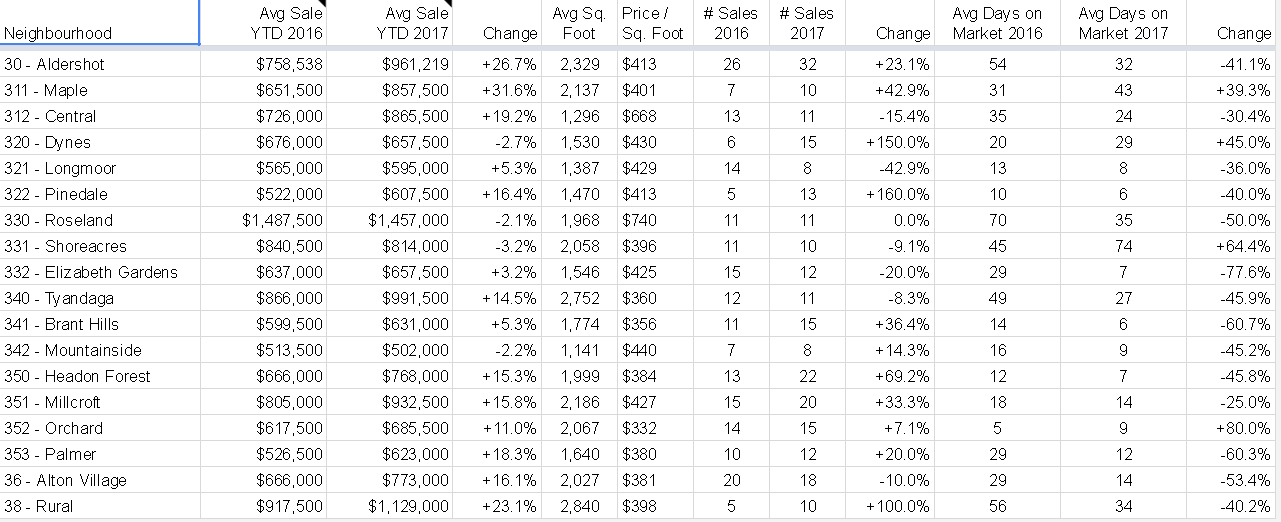Viewport: 1281px width, 522px height.
Task: Select the Avg Sq. Foot column header
Action: click(x=579, y=23)
